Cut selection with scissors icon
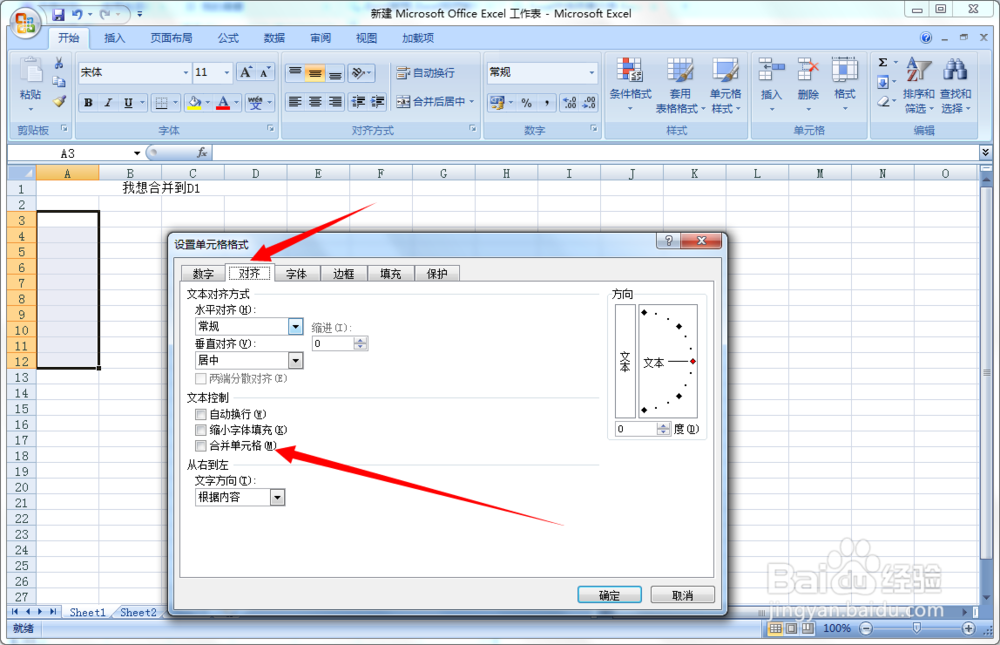The image size is (1000, 645). click(x=59, y=63)
